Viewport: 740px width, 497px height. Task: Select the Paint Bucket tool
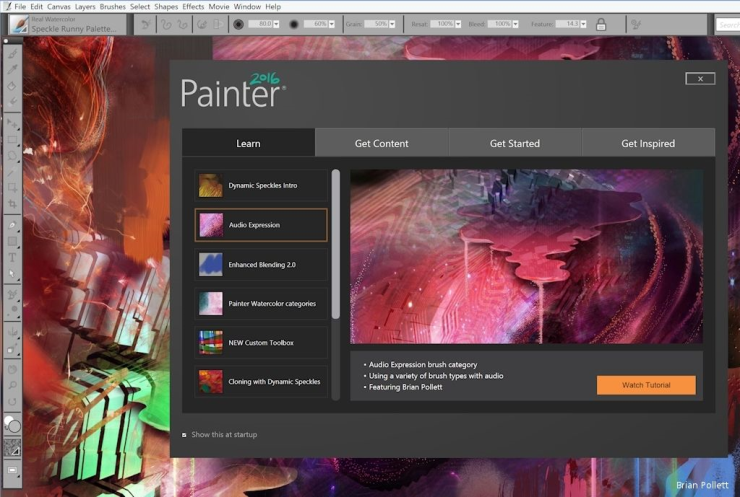click(13, 86)
